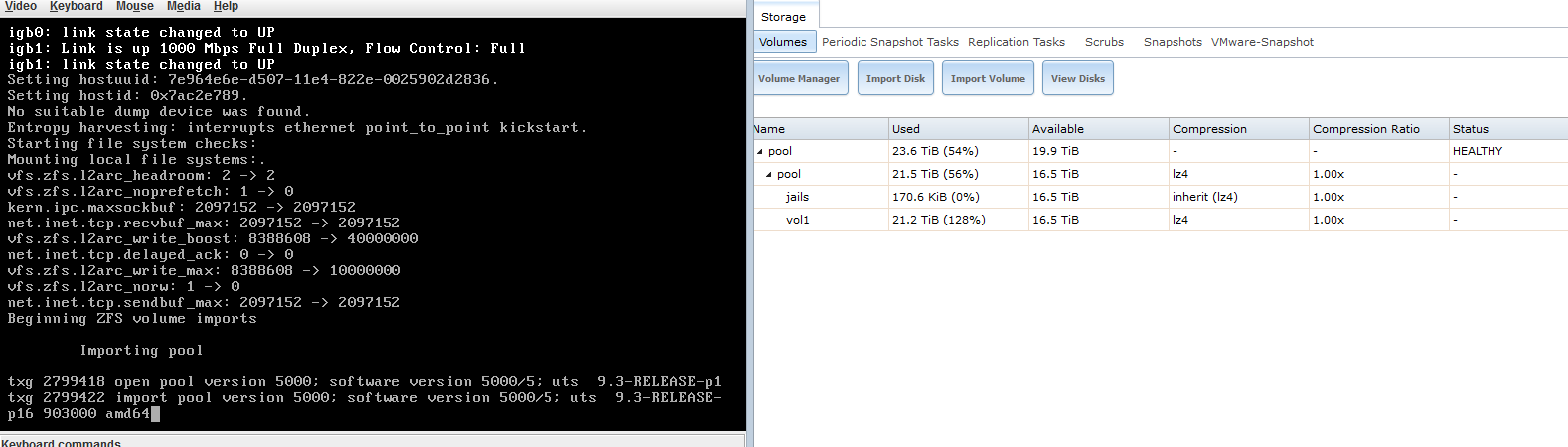The width and height of the screenshot is (1568, 447).
Task: Collapse the top-level pool tree node
Action: 760,152
